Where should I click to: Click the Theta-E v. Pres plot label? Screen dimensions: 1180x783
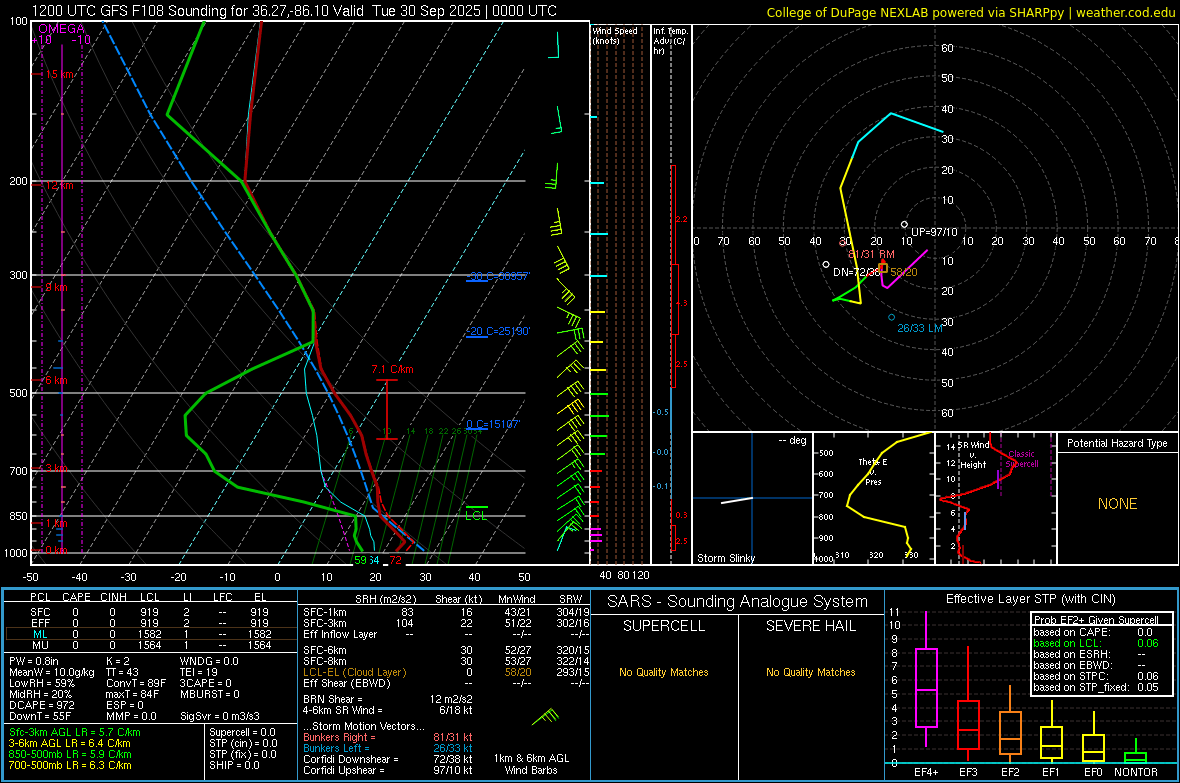pos(873,471)
